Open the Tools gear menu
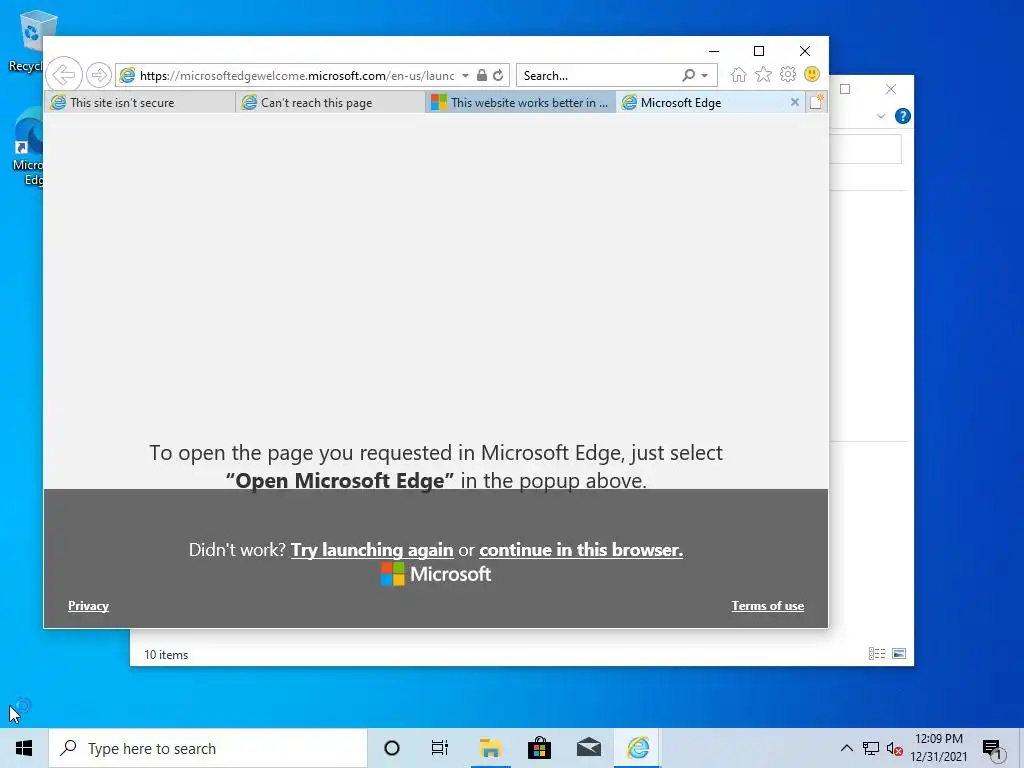Viewport: 1024px width, 768px height. [x=788, y=74]
